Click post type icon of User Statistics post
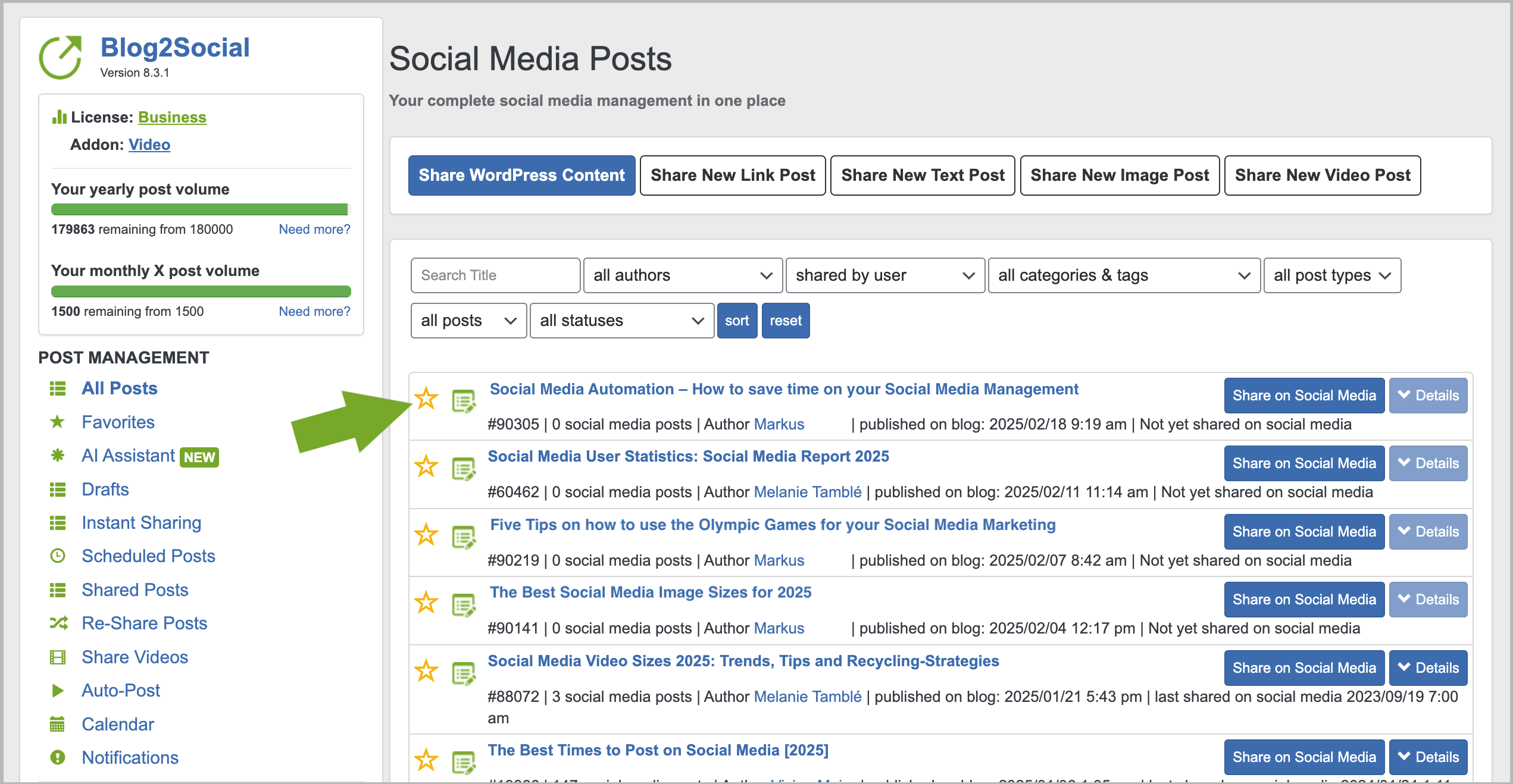Image resolution: width=1513 pixels, height=784 pixels. click(x=464, y=469)
